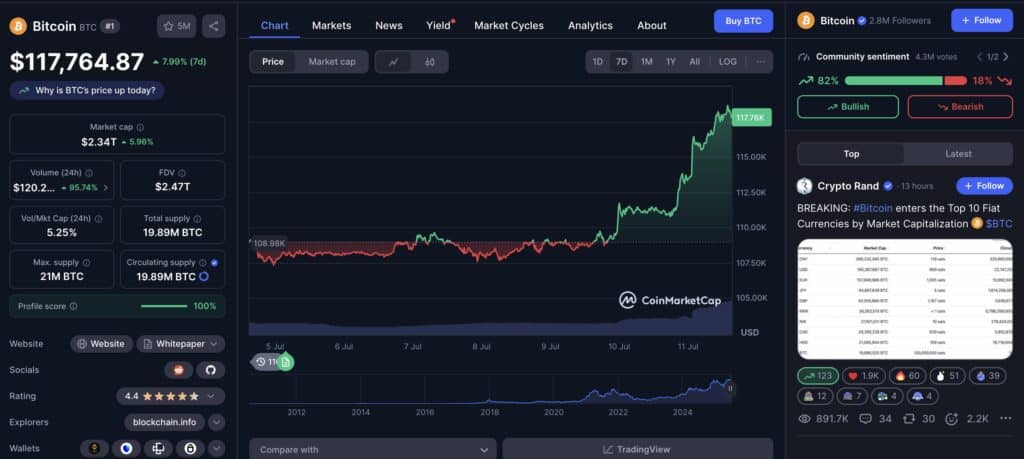Click the Profile score info icon

[x=73, y=306]
